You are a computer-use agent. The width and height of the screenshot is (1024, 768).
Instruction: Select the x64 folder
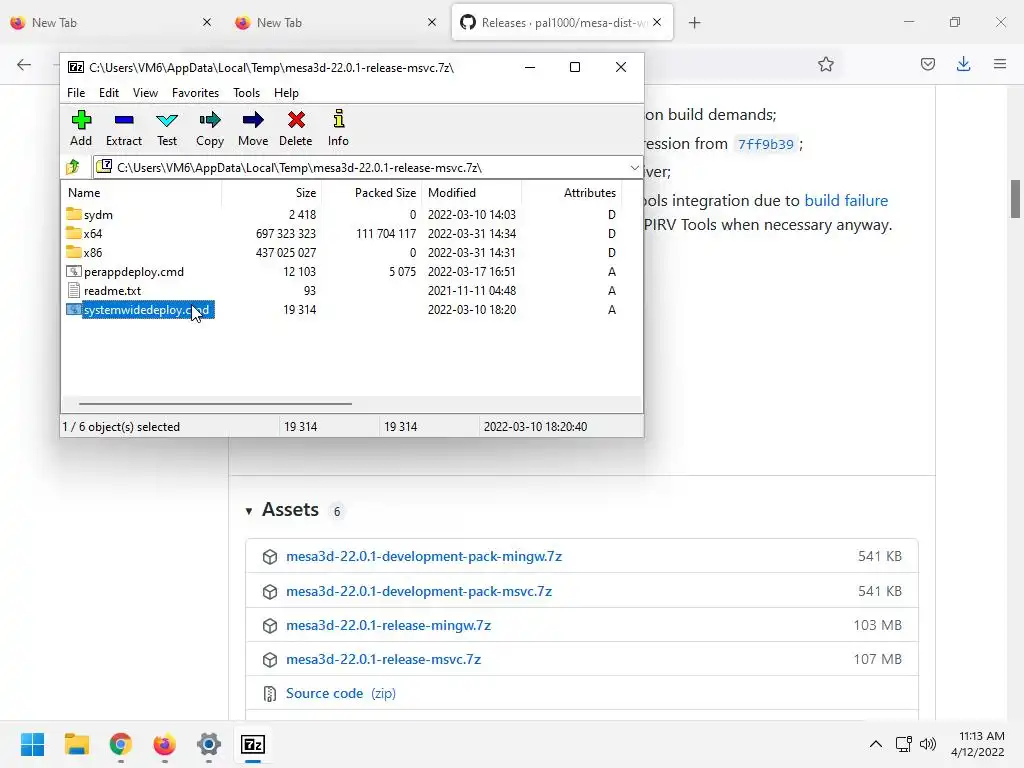pyautogui.click(x=93, y=234)
